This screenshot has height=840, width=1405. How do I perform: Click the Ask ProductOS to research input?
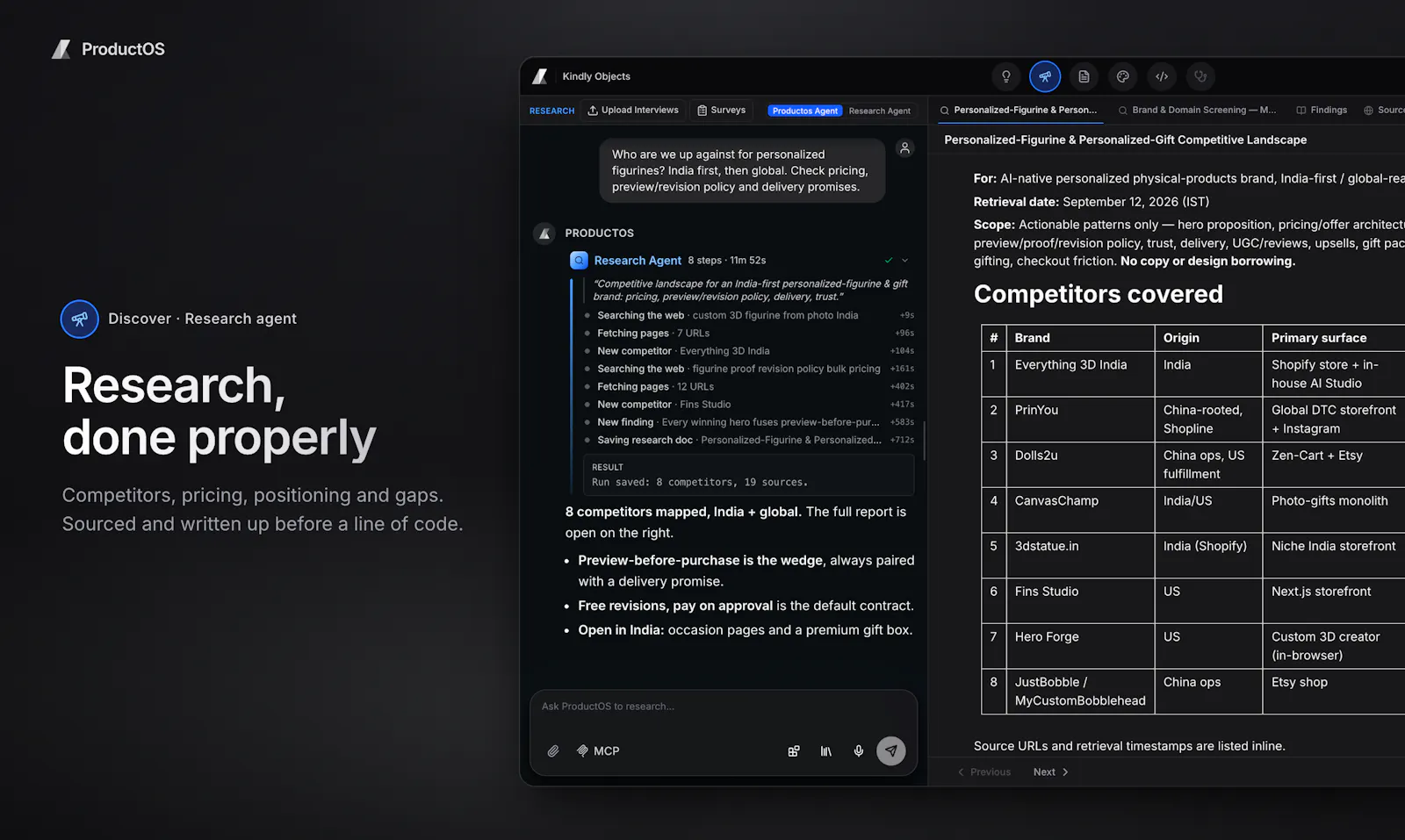(724, 707)
